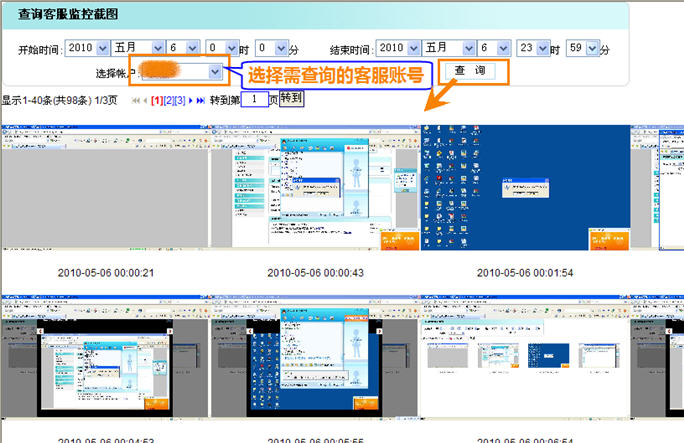This screenshot has width=684, height=443.
Task: Click the page number input field
Action: coord(255,99)
